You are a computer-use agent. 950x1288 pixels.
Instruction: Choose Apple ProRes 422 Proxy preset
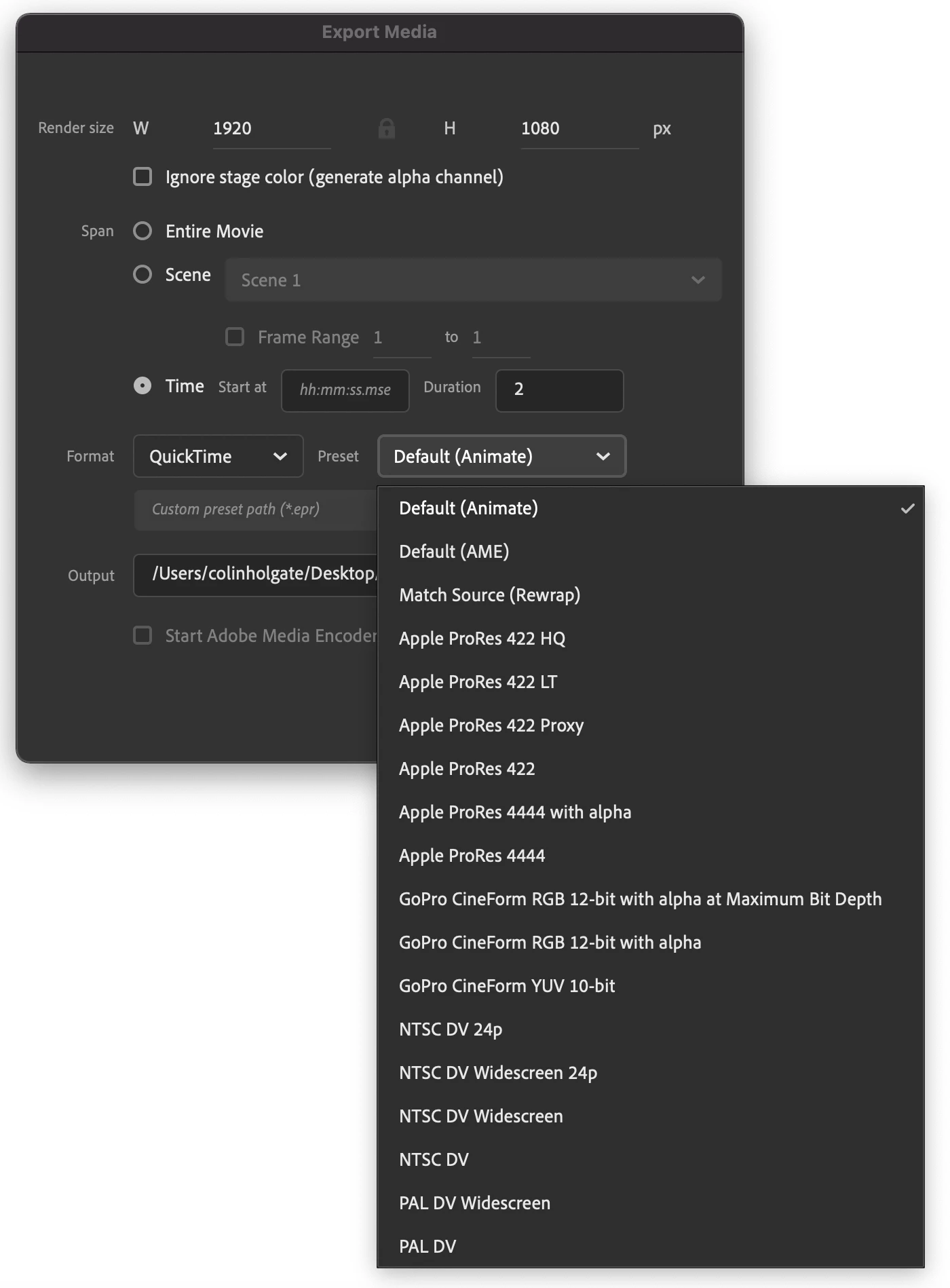click(x=651, y=725)
